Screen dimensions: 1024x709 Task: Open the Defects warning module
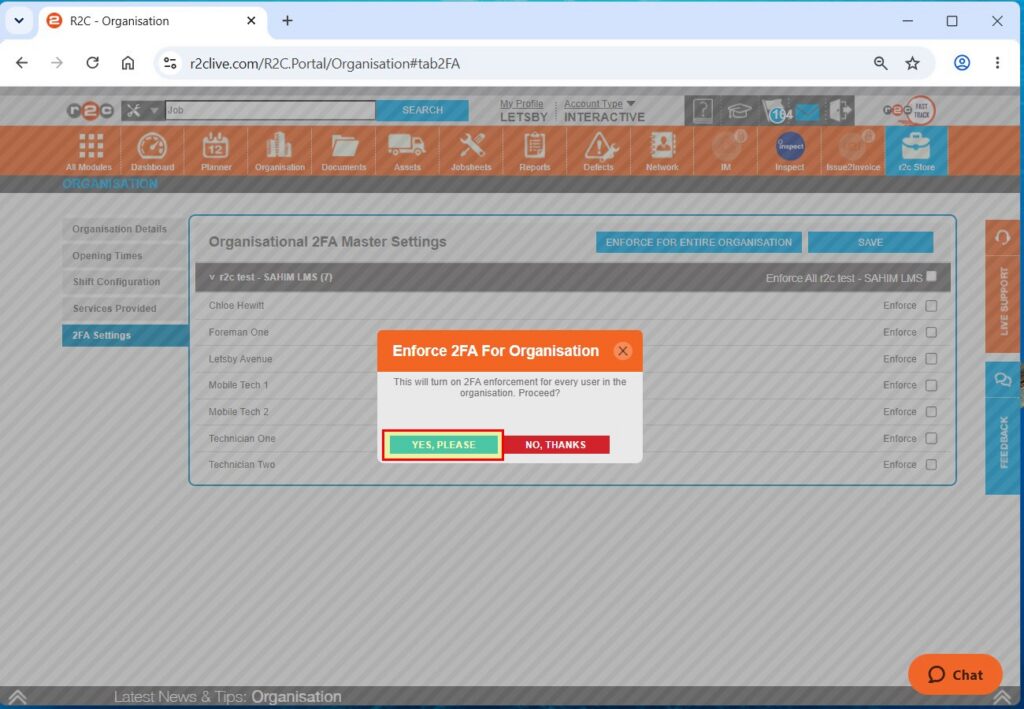coord(598,151)
